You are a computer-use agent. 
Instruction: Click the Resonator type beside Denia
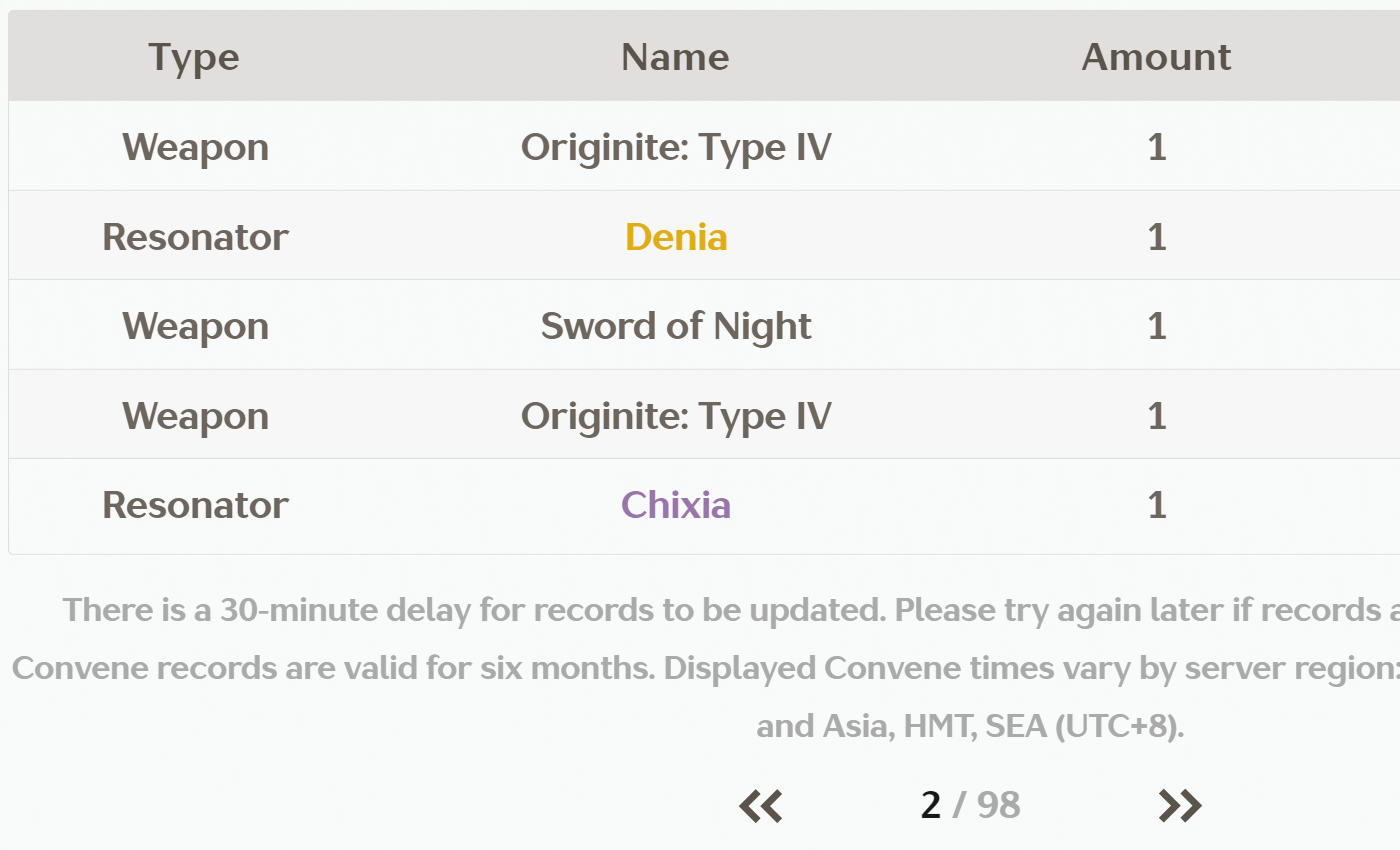coord(195,237)
